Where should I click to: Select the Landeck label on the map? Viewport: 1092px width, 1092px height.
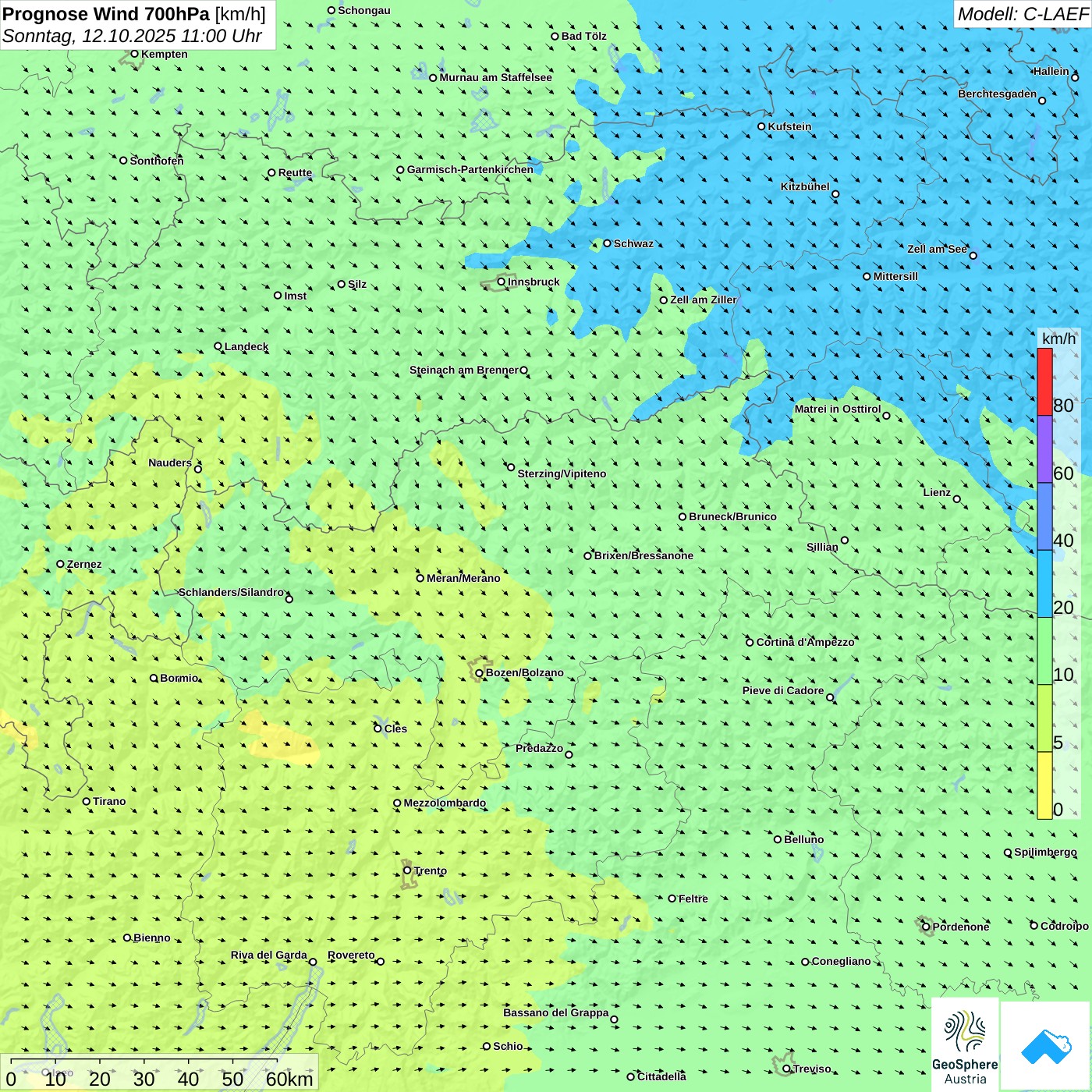click(246, 346)
